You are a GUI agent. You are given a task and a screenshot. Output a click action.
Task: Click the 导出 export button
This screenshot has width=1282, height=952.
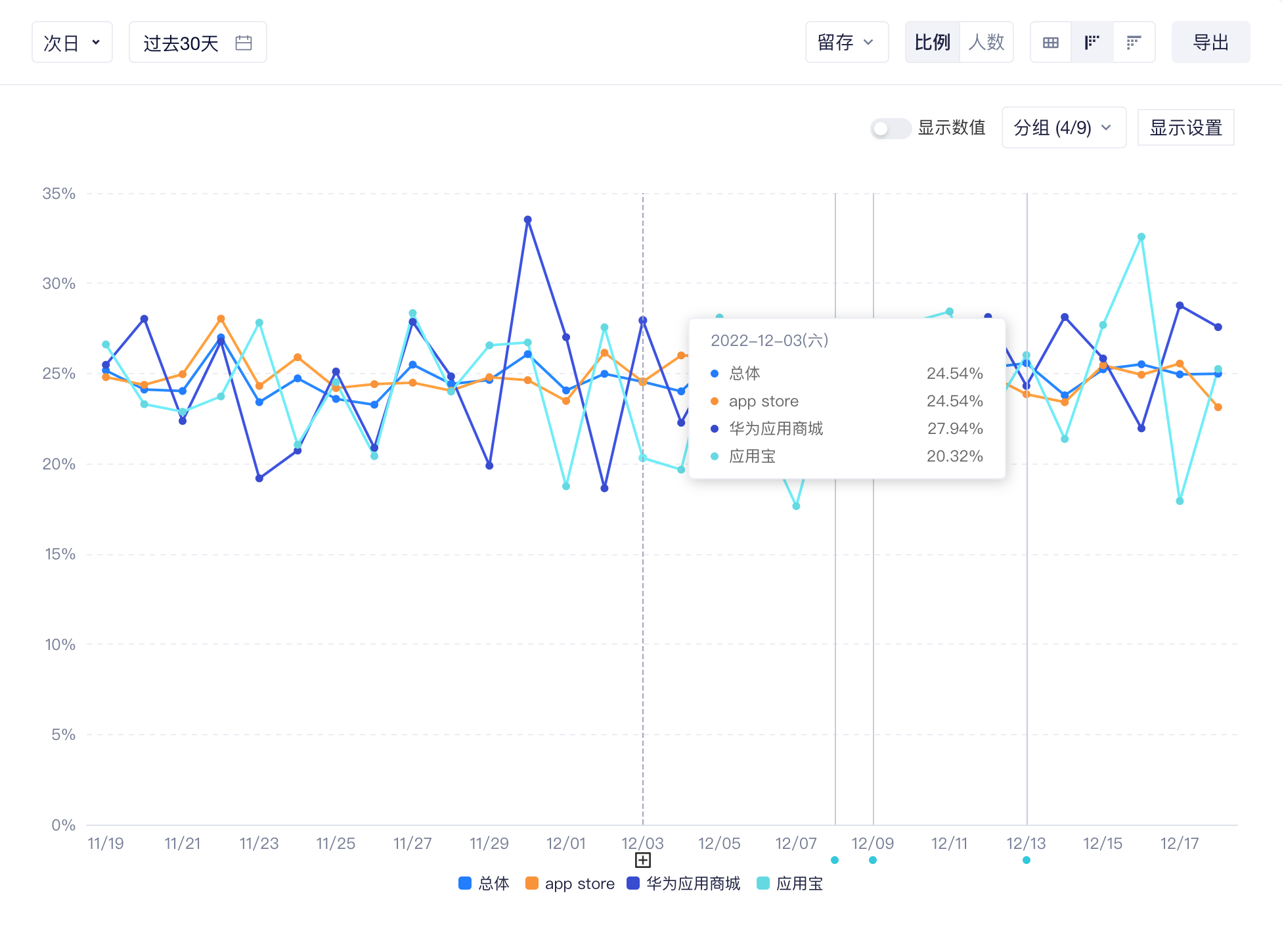point(1210,43)
